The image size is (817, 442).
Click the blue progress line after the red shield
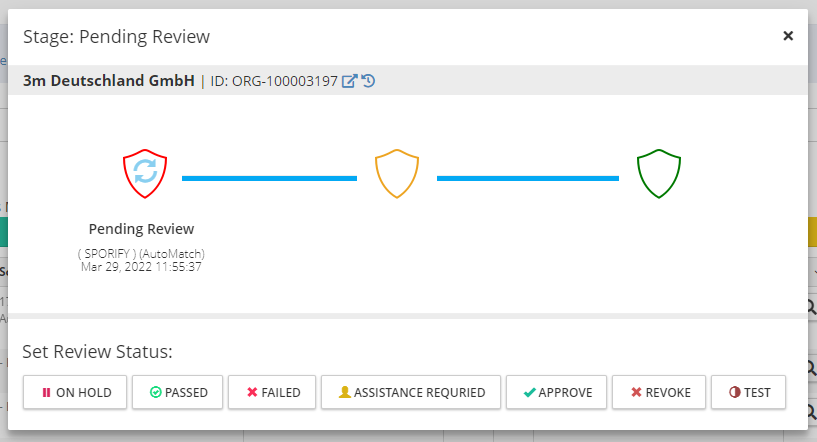269,178
